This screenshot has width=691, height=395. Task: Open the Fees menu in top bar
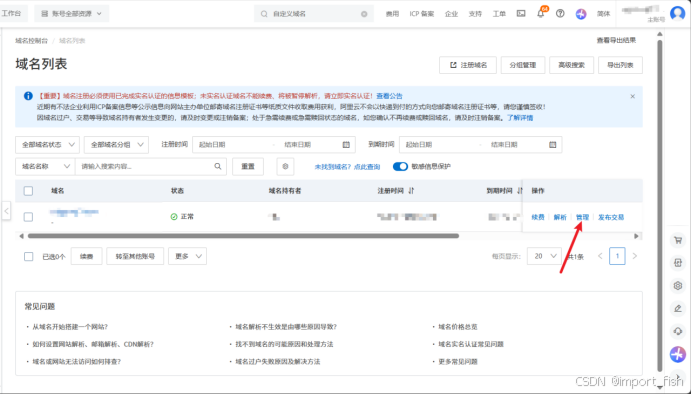point(392,14)
